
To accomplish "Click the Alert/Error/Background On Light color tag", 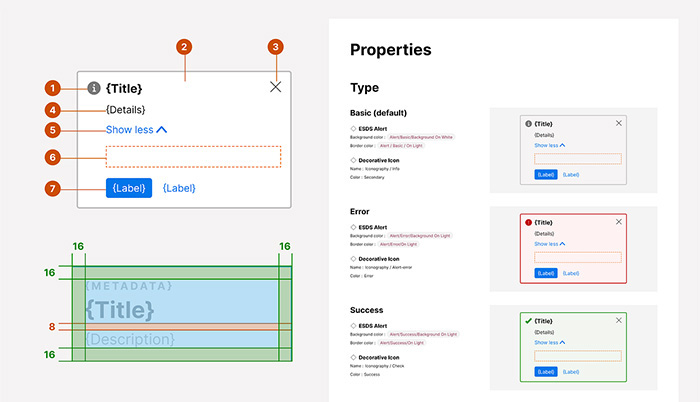I will click(424, 234).
